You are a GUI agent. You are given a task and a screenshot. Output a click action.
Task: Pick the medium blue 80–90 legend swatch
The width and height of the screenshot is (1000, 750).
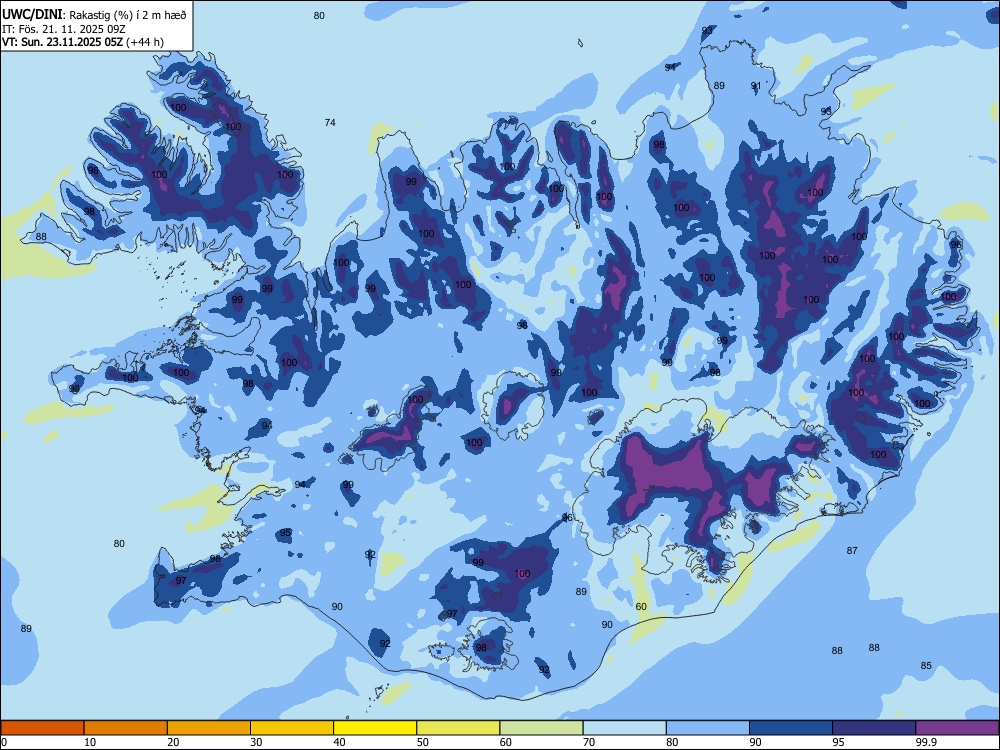coord(708,728)
